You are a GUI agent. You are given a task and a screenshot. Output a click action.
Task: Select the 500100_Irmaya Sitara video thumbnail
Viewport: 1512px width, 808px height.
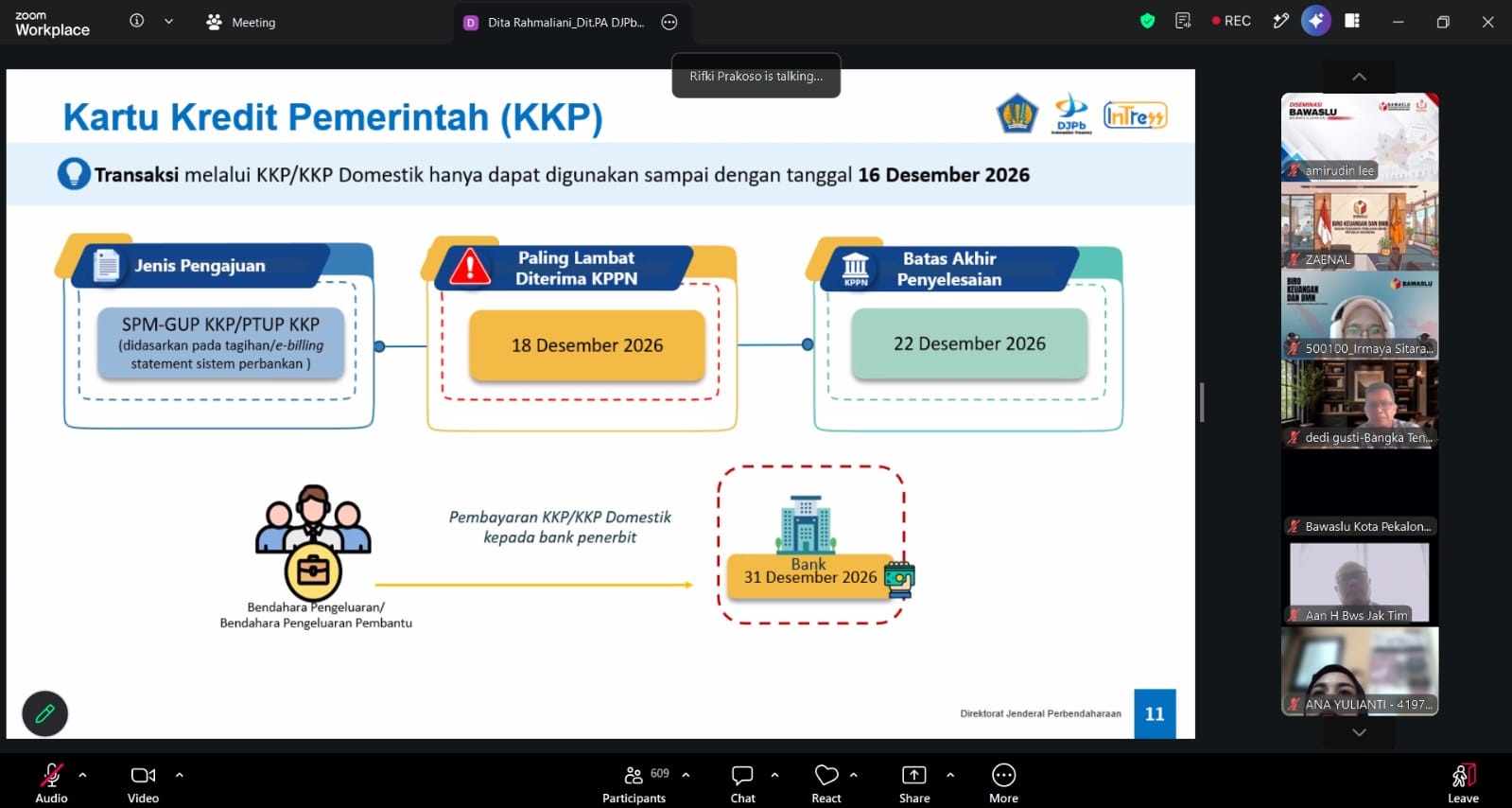(1360, 315)
